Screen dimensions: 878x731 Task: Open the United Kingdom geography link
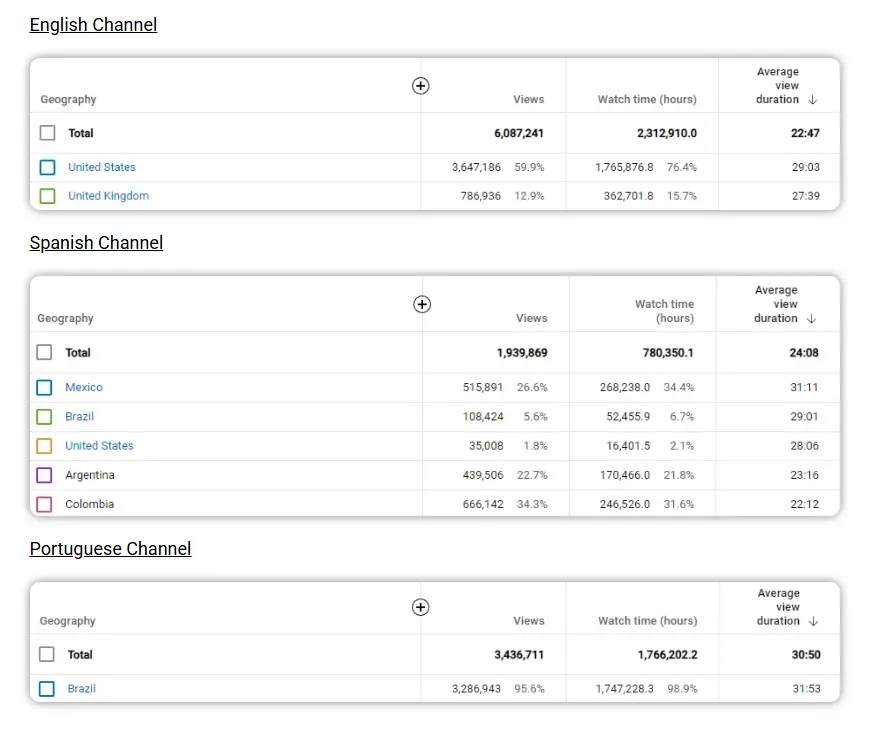tap(107, 196)
